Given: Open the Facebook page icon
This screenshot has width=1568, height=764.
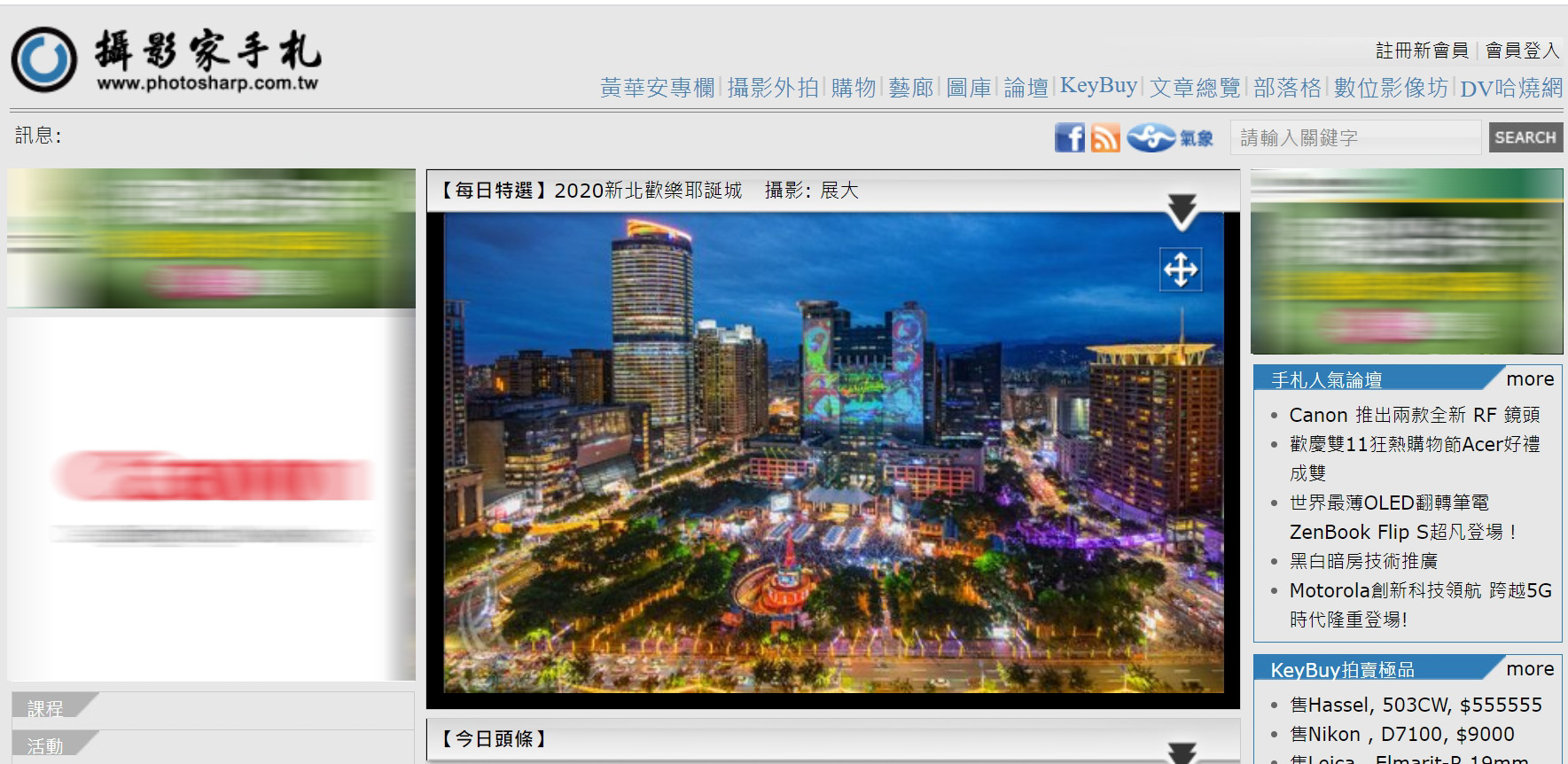Looking at the screenshot, I should [1070, 138].
